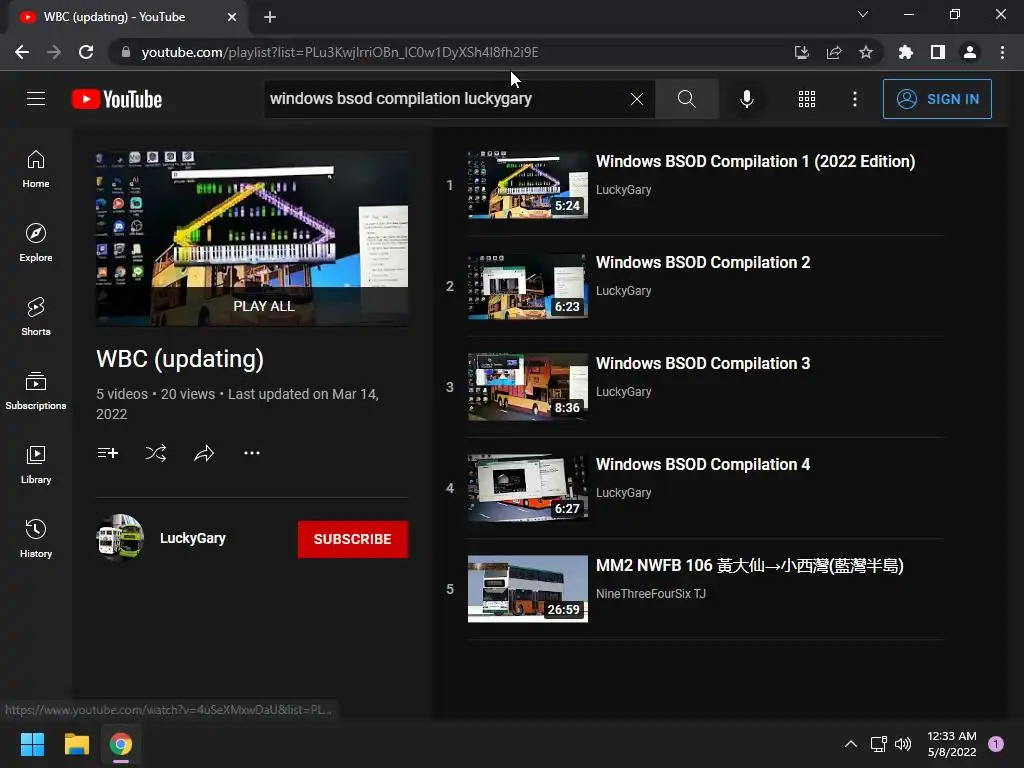The width and height of the screenshot is (1024, 768).
Task: Clear the search box with the X
Action: pos(637,99)
